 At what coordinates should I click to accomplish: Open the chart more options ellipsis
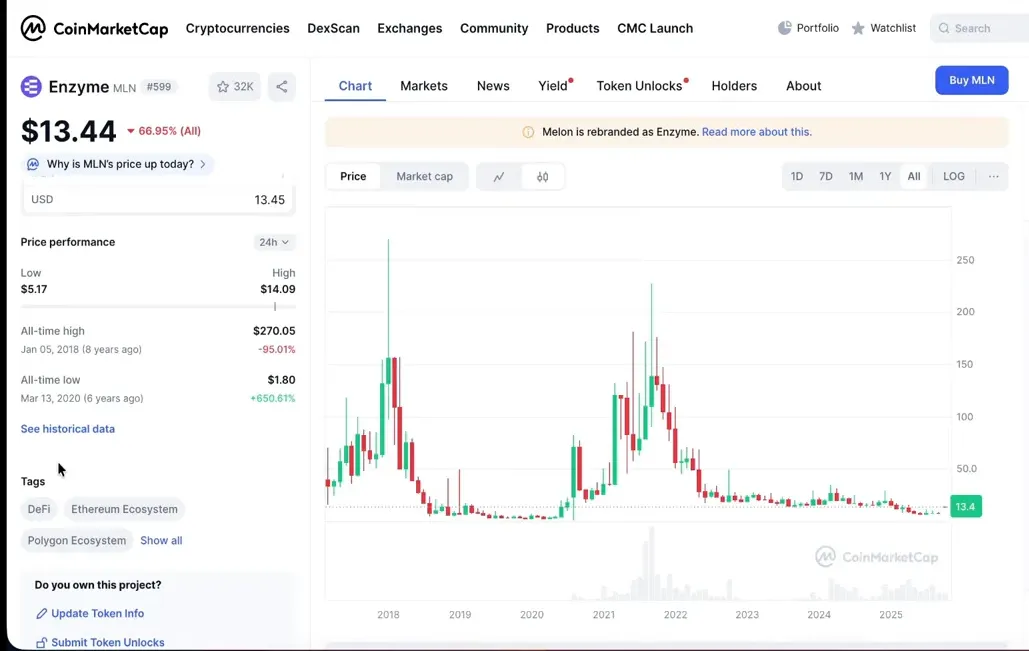[993, 176]
